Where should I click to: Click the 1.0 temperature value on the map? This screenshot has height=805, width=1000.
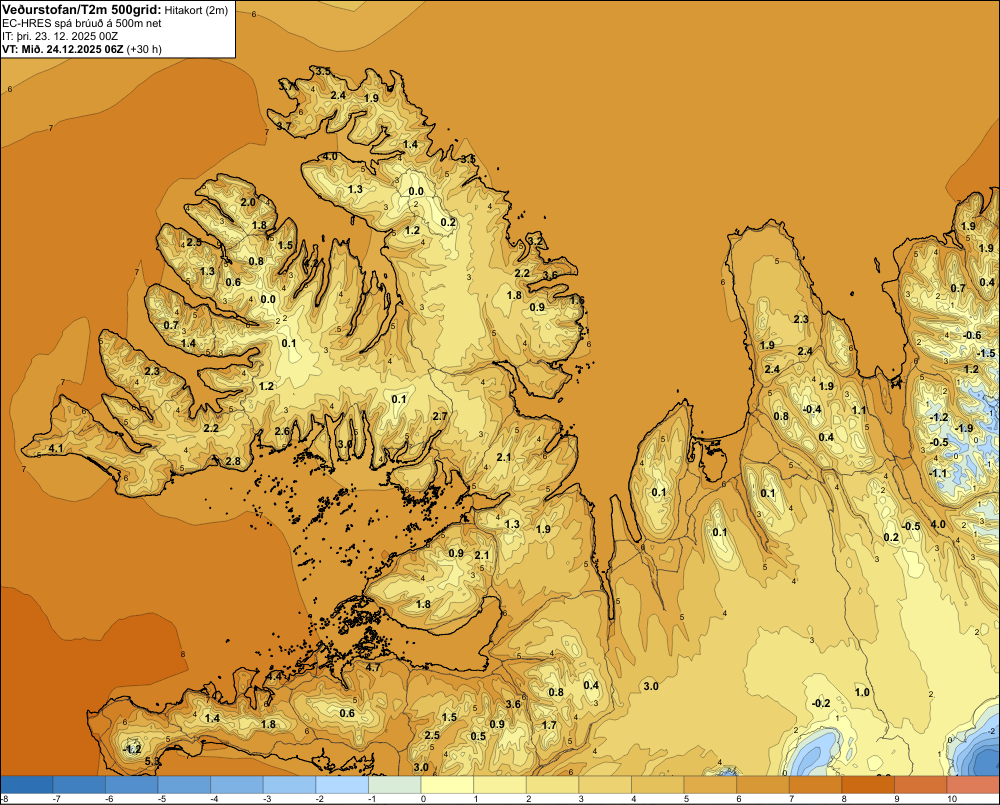point(862,692)
